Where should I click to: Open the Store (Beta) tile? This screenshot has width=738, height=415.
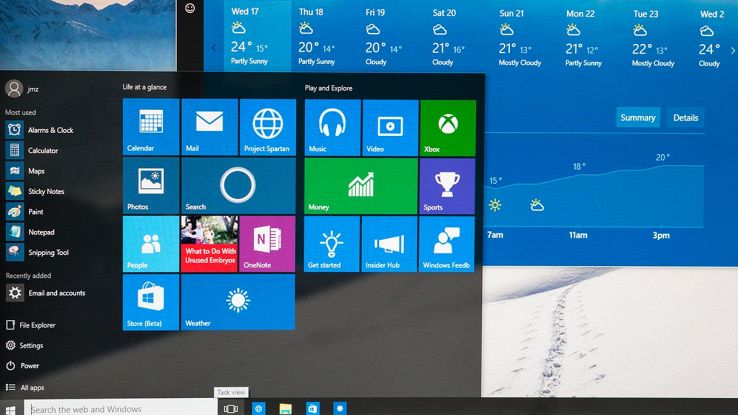point(151,302)
